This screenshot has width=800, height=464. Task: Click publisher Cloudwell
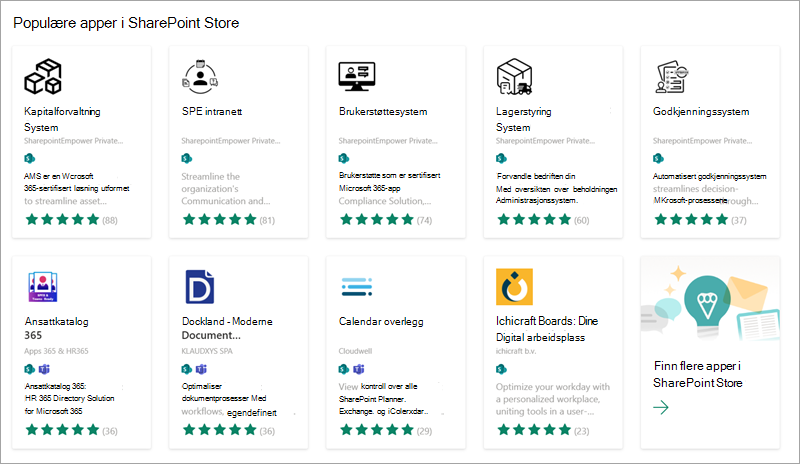tap(355, 351)
